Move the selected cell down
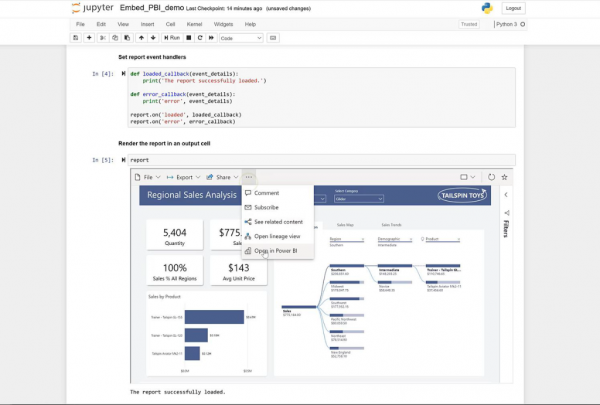The height and width of the screenshot is (405, 600). [x=153, y=38]
